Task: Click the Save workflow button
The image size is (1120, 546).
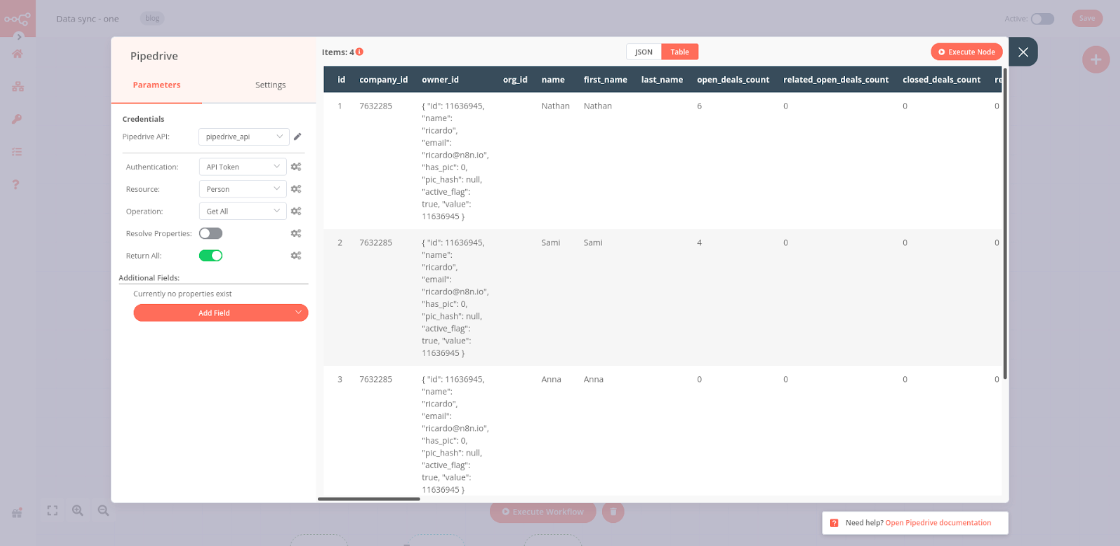Action: pyautogui.click(x=1087, y=19)
